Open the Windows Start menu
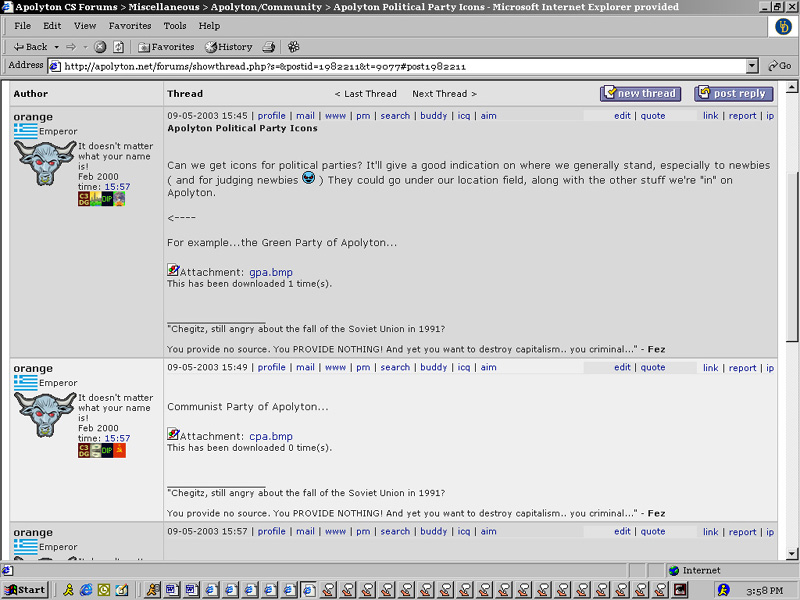 (x=25, y=589)
